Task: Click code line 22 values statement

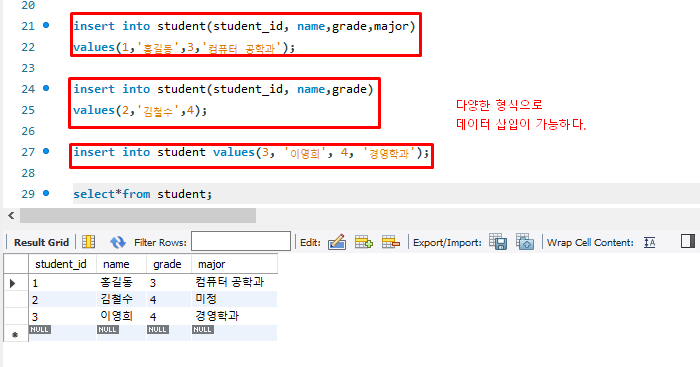Action: [x=184, y=47]
